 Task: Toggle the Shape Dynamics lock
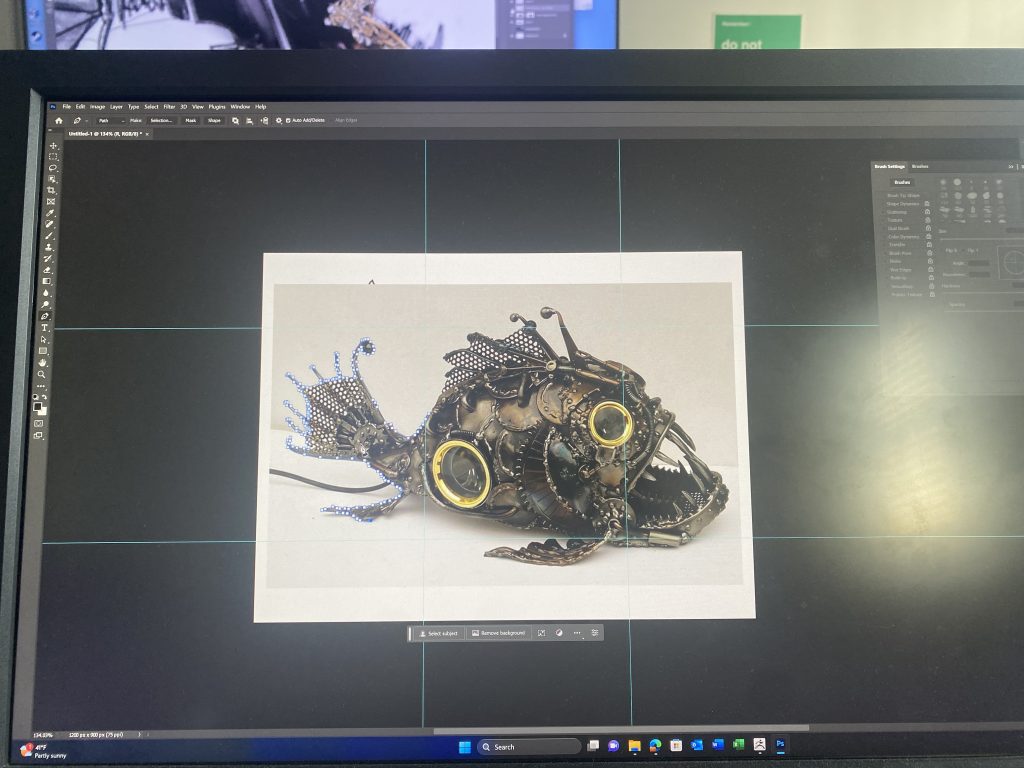pos(926,204)
